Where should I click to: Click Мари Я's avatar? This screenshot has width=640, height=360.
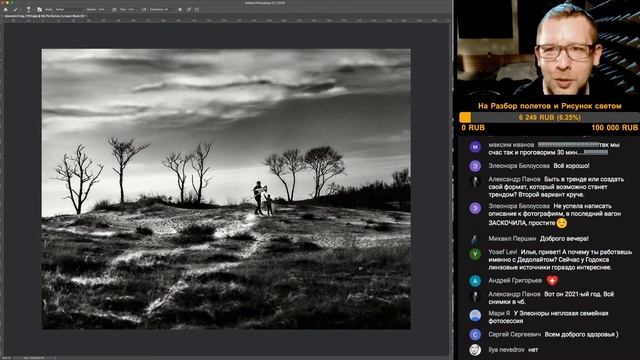(475, 316)
